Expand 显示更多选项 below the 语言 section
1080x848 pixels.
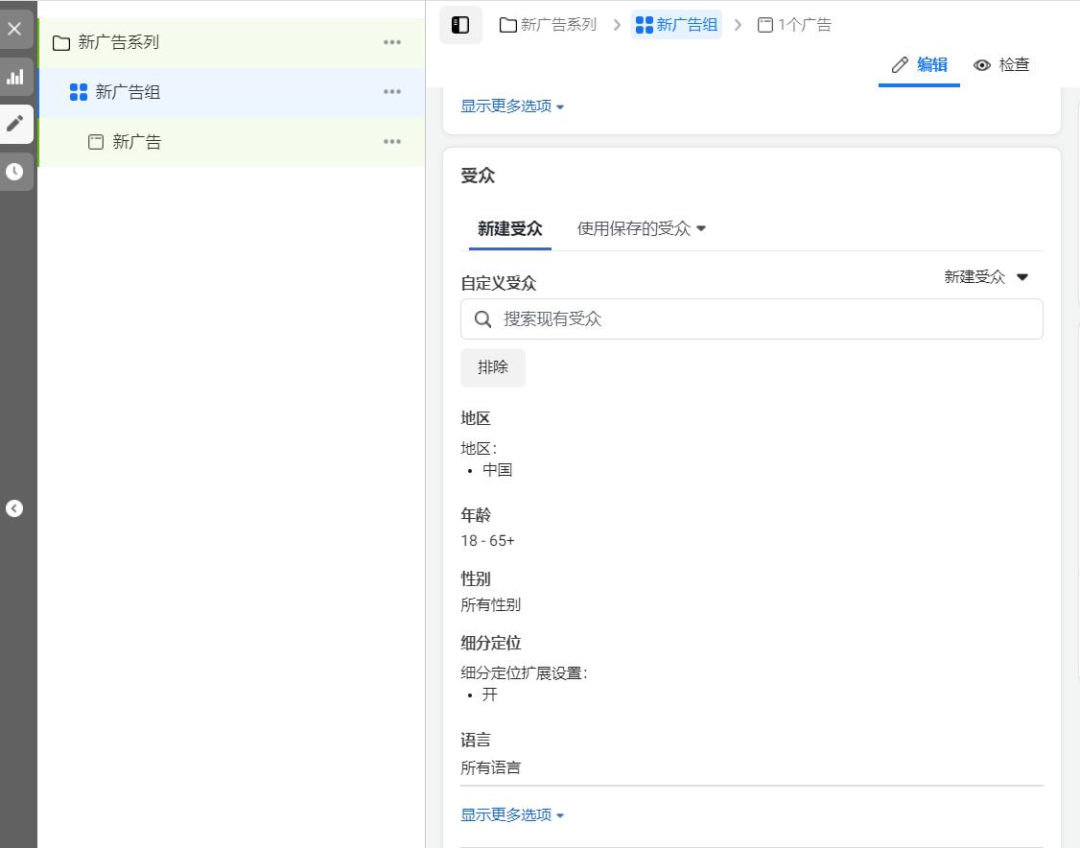[x=512, y=814]
